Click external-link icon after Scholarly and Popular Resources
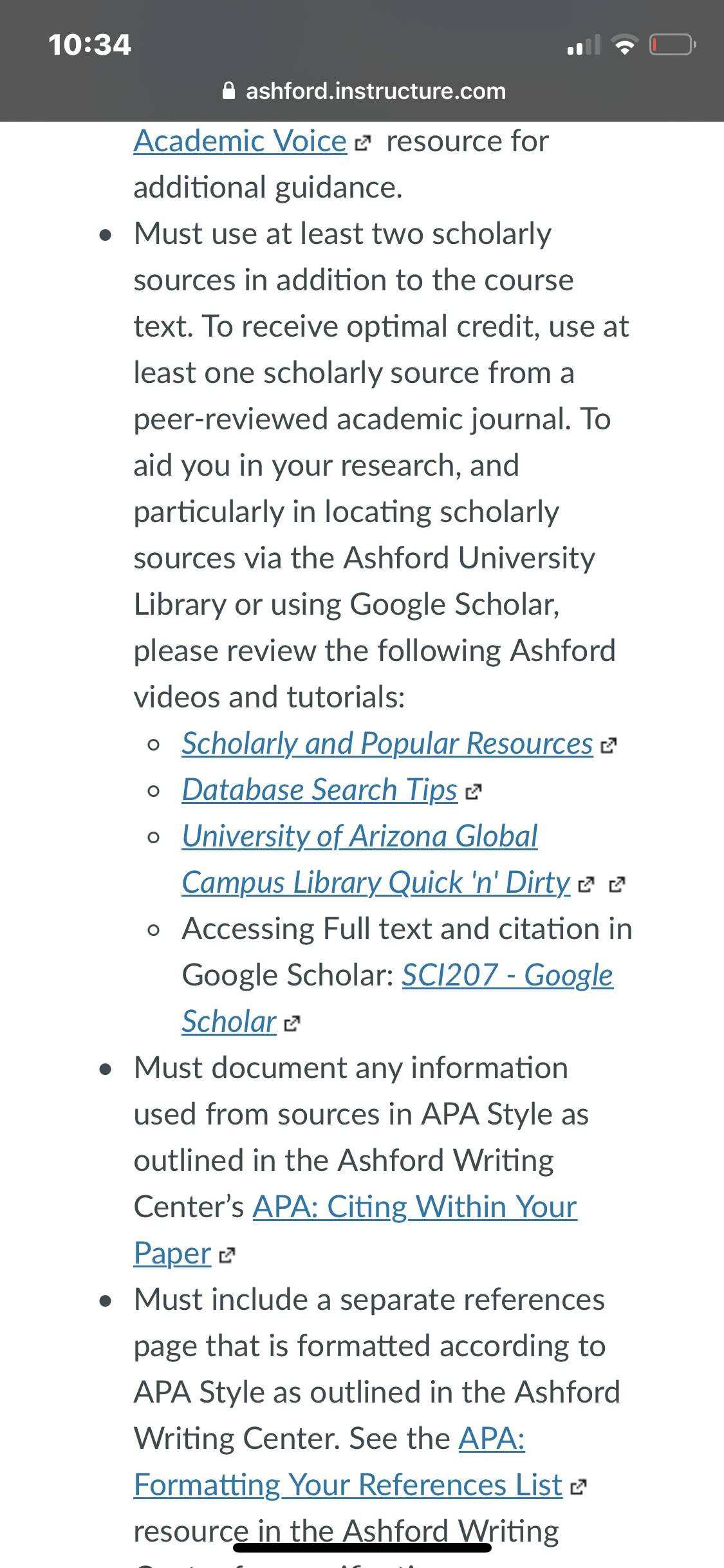This screenshot has height=1568, width=724. point(608,745)
